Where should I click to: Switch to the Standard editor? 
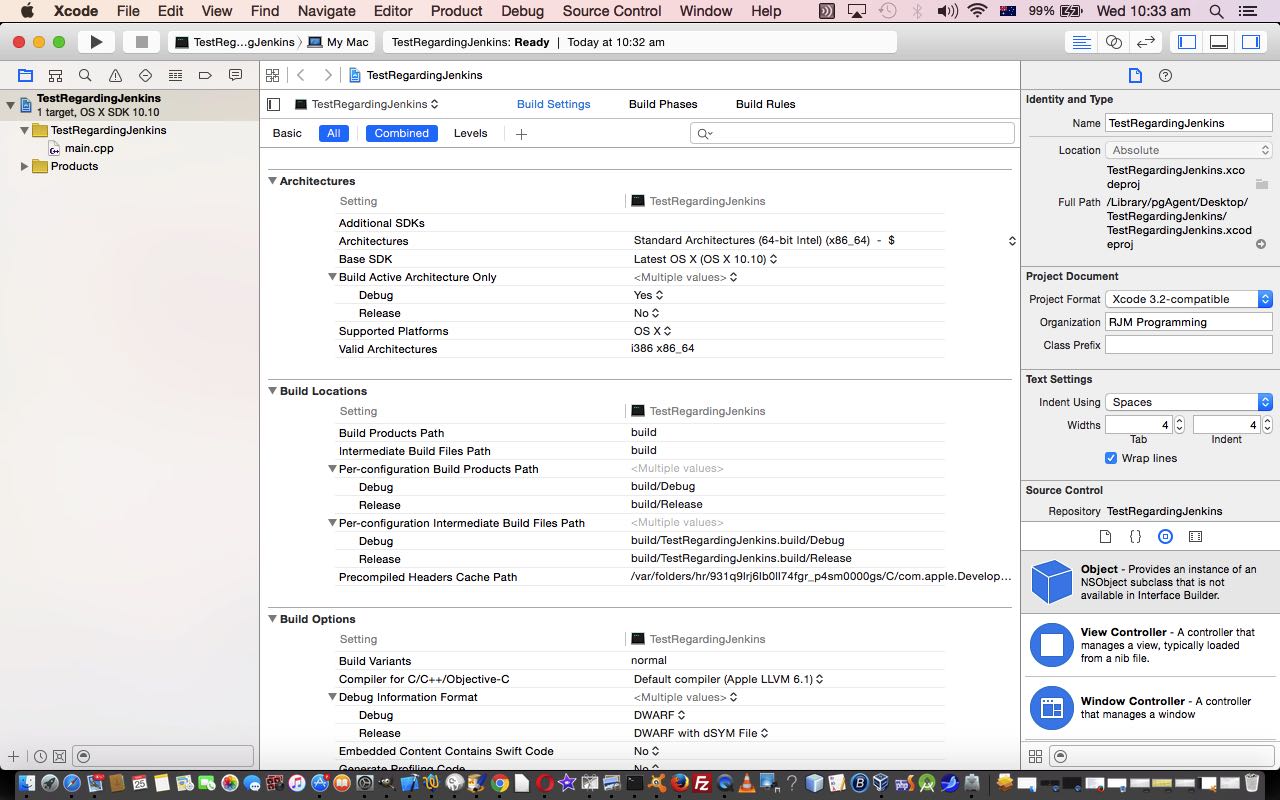(x=1081, y=42)
